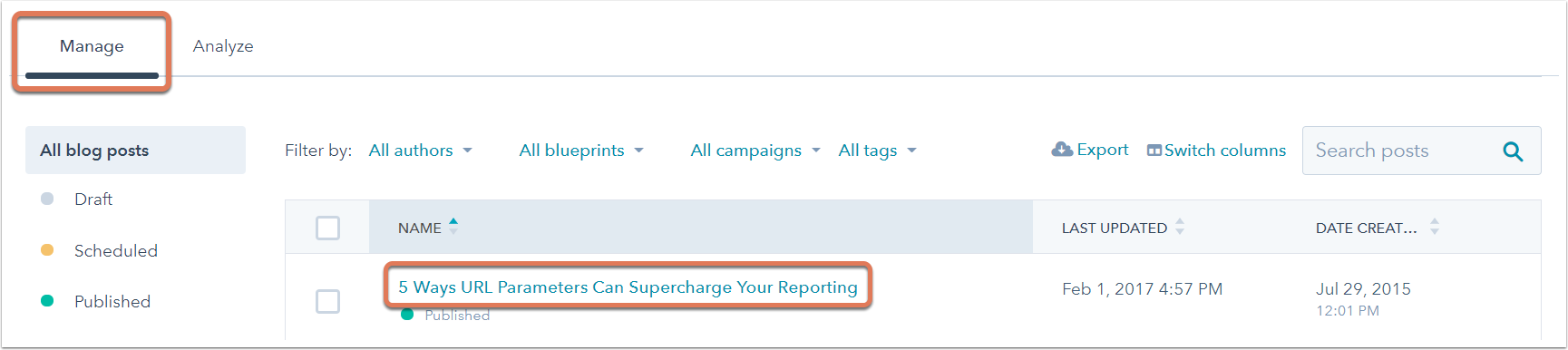Viewport: 1568px width, 350px height.
Task: Sort by DATE CREATED arrow icon
Action: click(x=1435, y=227)
